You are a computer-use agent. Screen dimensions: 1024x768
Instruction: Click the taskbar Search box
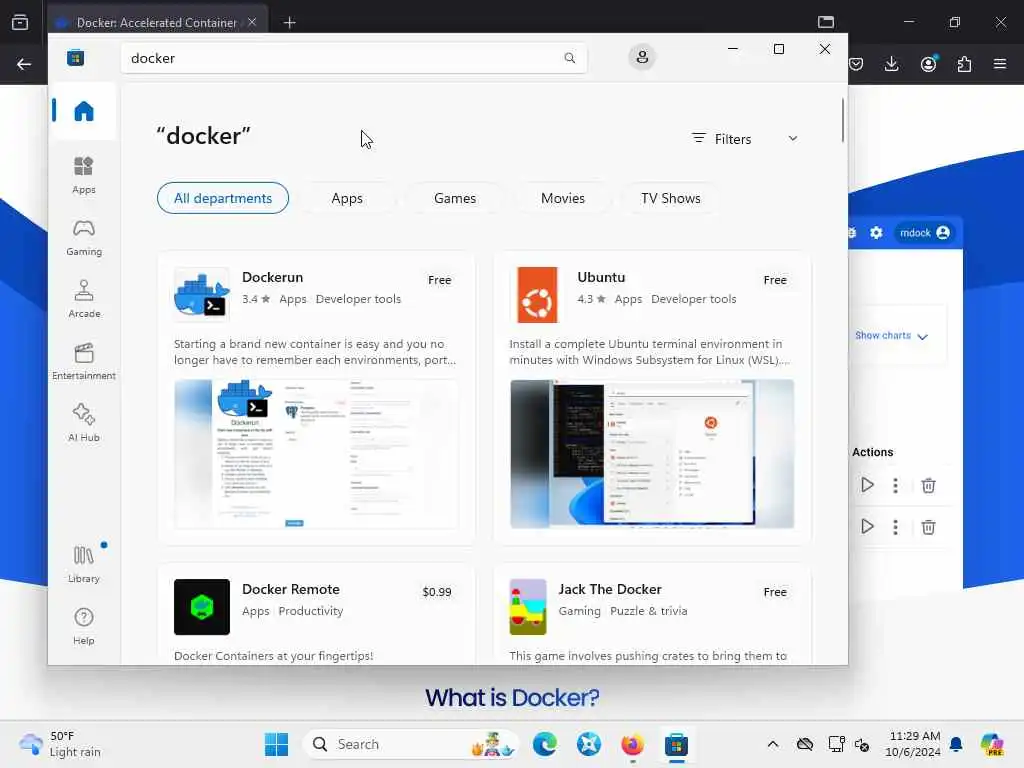tap(410, 744)
